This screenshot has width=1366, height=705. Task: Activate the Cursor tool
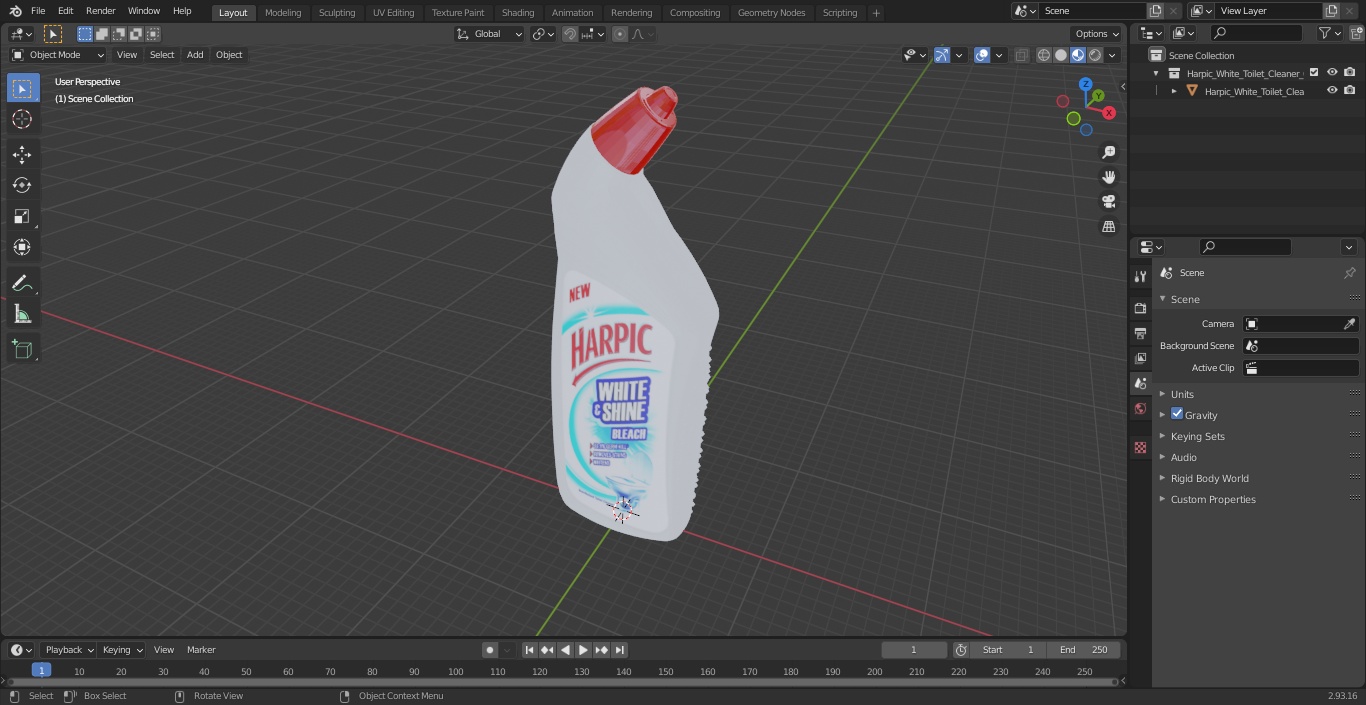tap(22, 119)
